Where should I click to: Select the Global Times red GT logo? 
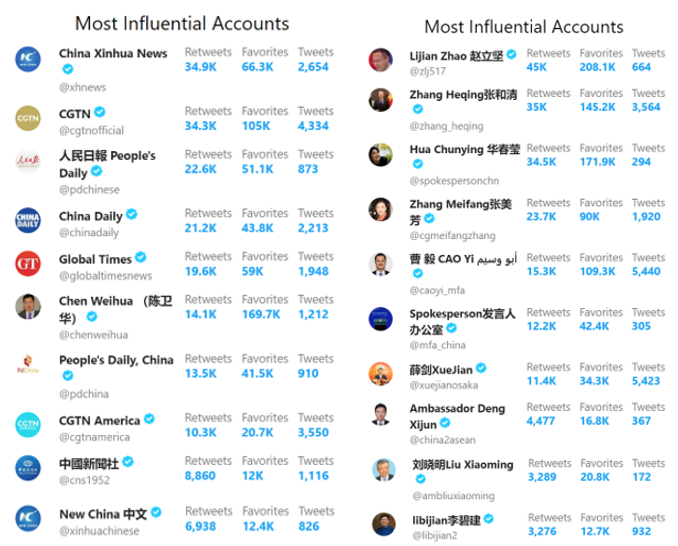click(28, 263)
